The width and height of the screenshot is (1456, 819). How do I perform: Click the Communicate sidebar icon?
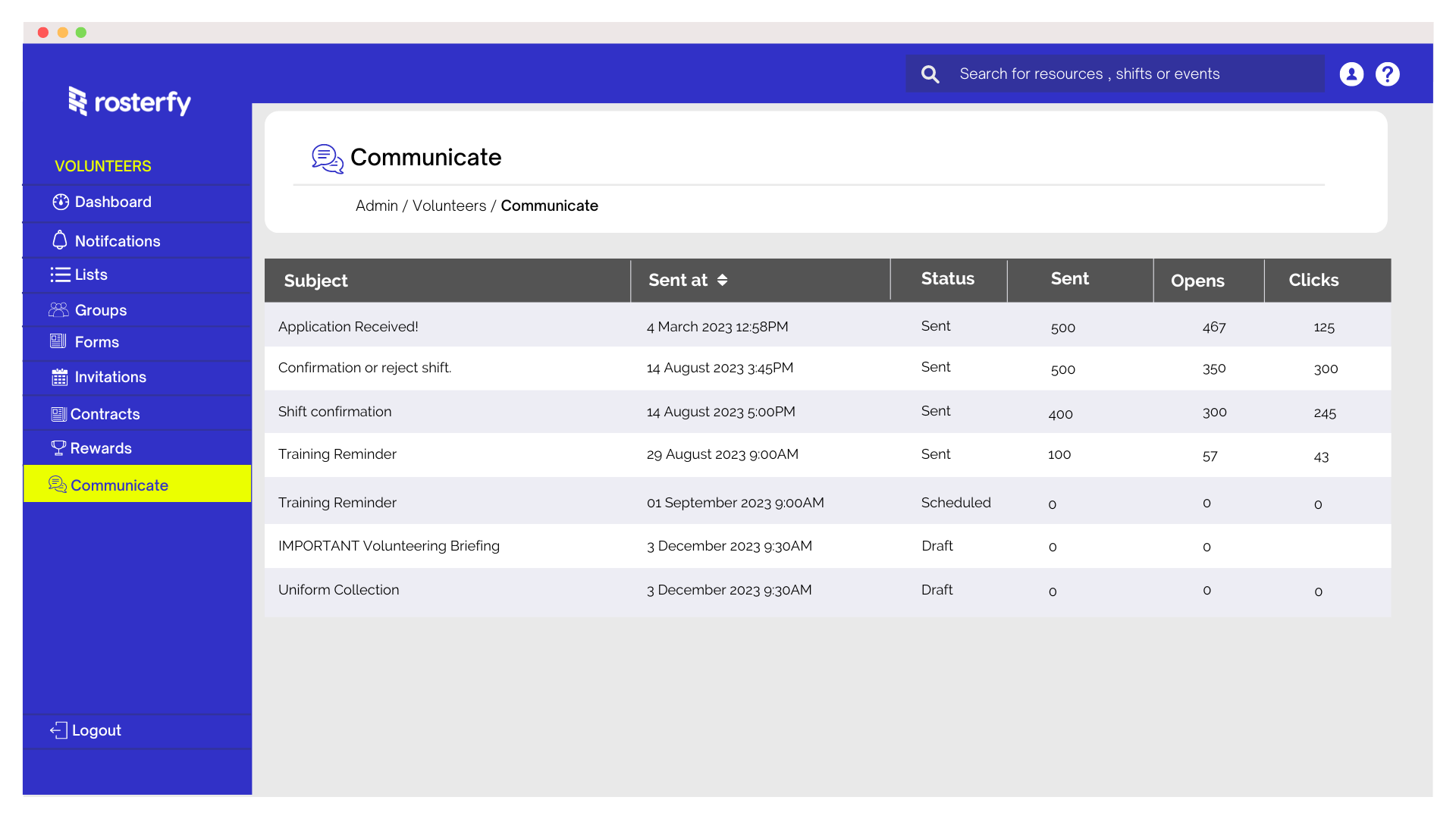[56, 485]
